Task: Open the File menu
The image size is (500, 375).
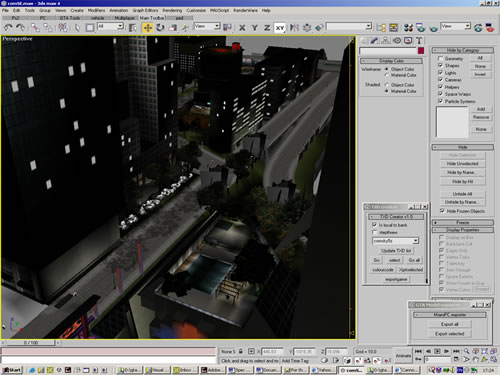Action: pyautogui.click(x=5, y=10)
